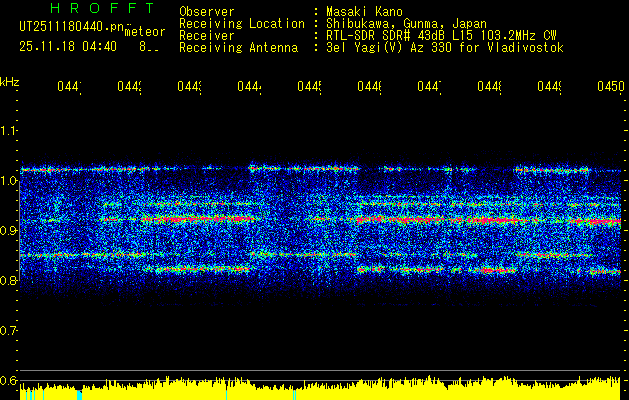Click the 0445 time marker

(309, 86)
